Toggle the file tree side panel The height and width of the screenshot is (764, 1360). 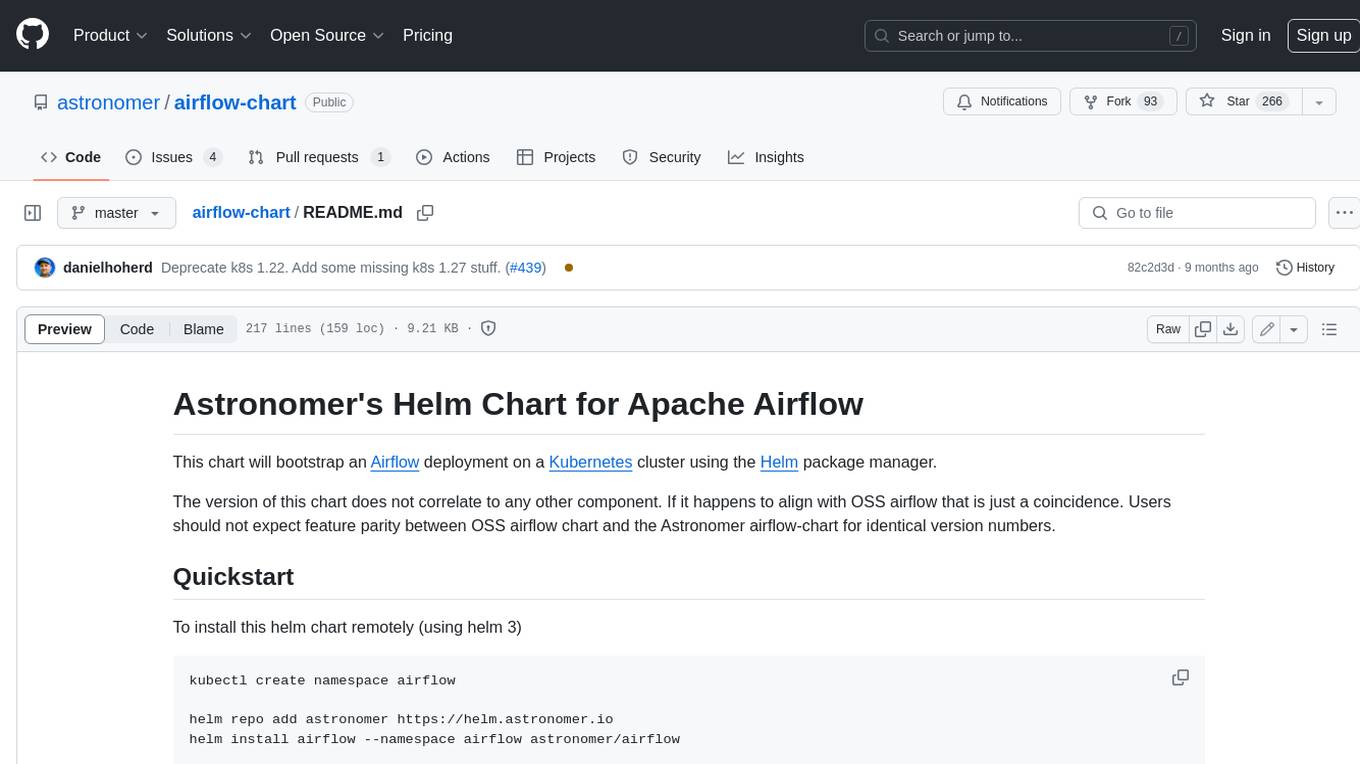click(33, 213)
